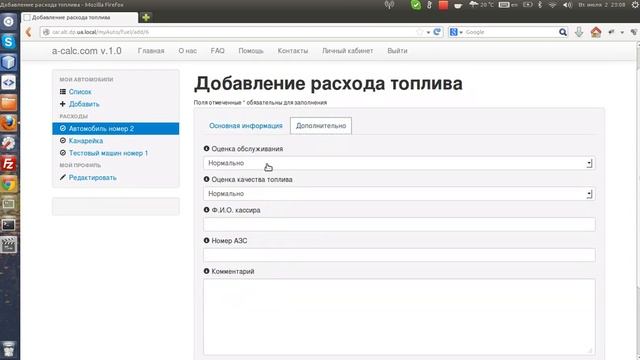Launch VirtualBox from the dock
This screenshot has width=640, height=360.
tap(9, 62)
